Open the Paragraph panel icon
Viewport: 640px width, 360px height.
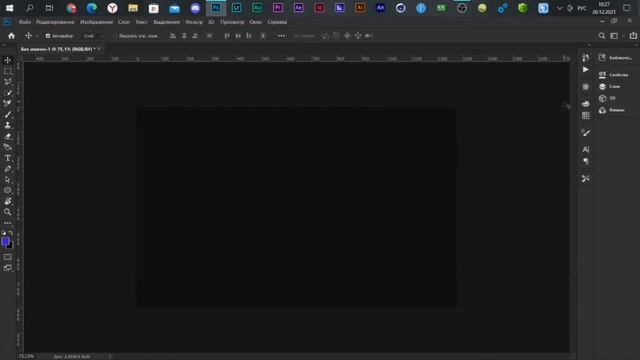tap(586, 162)
